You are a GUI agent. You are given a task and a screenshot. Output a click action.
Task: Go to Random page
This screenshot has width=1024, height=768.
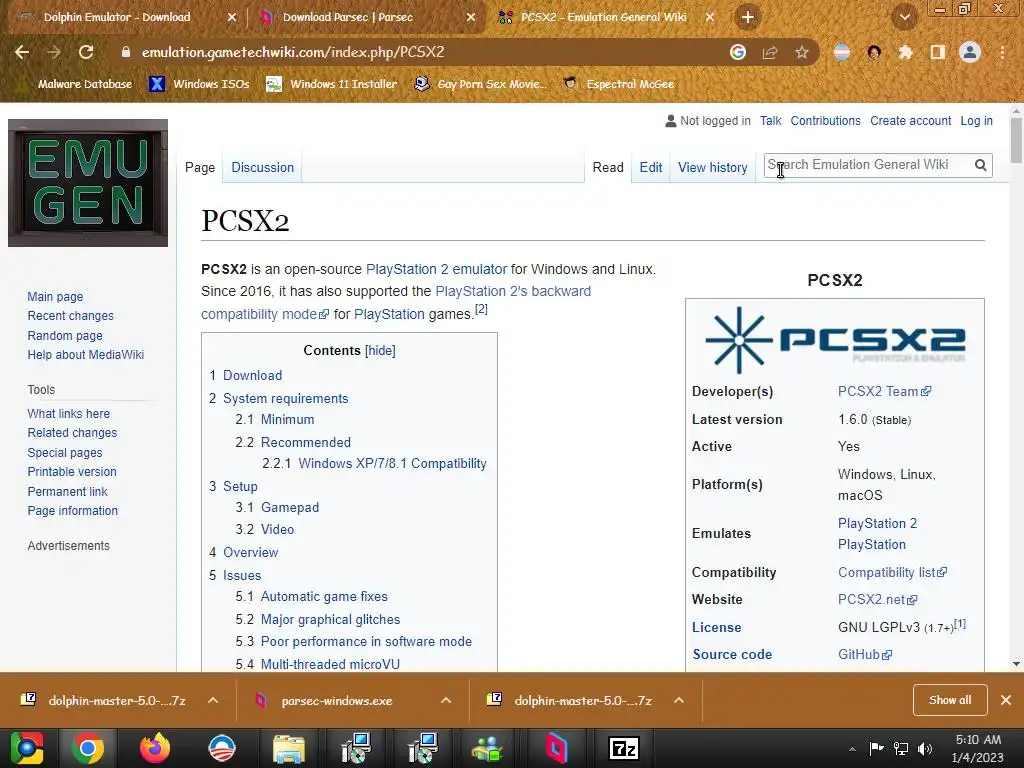coord(65,336)
